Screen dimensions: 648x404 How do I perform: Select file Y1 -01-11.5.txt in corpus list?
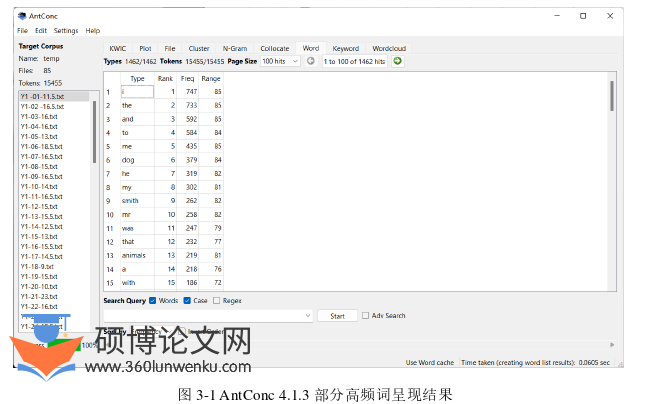(x=42, y=96)
